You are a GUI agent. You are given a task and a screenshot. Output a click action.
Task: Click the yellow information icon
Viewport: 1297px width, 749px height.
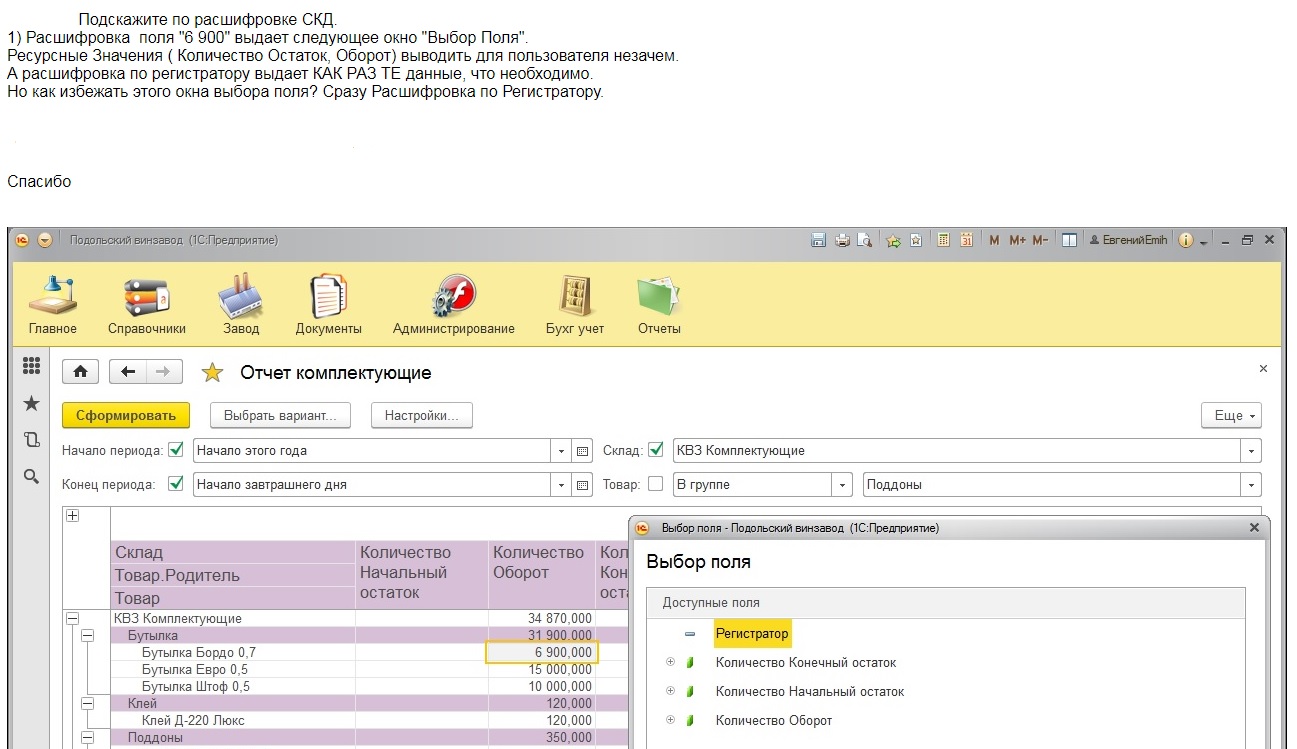(1186, 241)
